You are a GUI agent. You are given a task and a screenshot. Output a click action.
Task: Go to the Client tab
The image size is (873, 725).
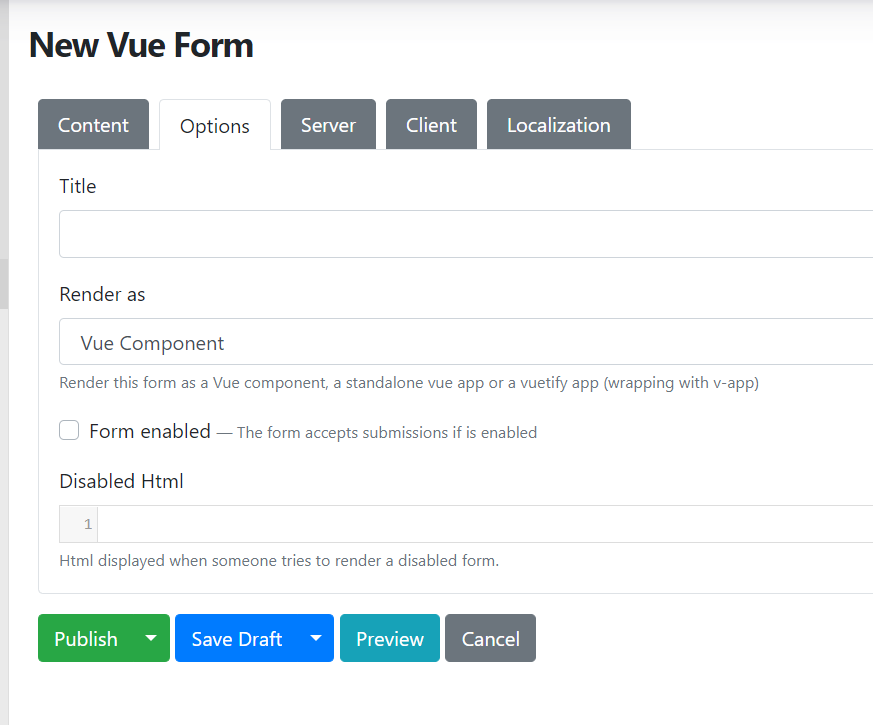click(x=431, y=125)
